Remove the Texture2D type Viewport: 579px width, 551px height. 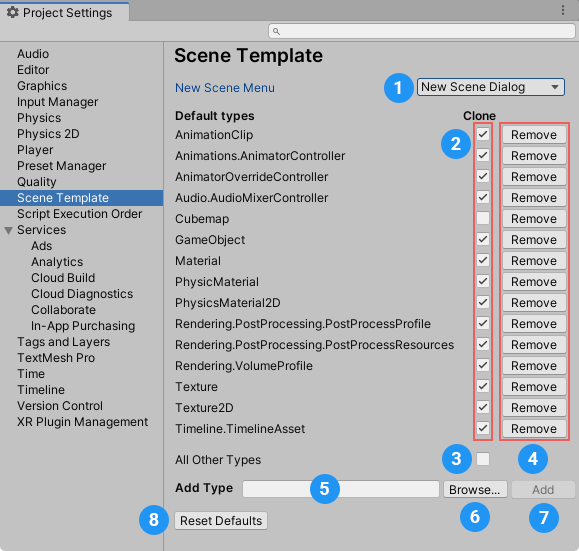click(x=534, y=408)
